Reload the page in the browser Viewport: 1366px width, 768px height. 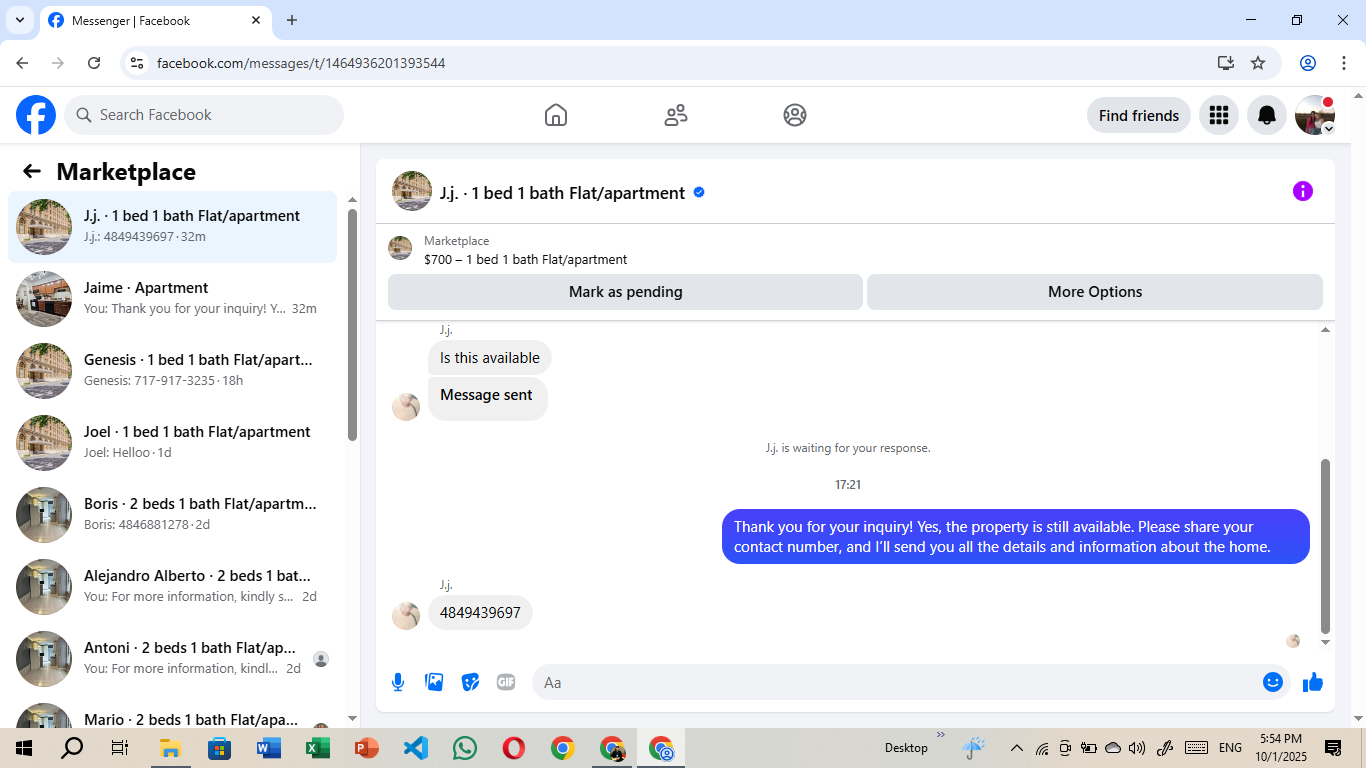pos(94,63)
